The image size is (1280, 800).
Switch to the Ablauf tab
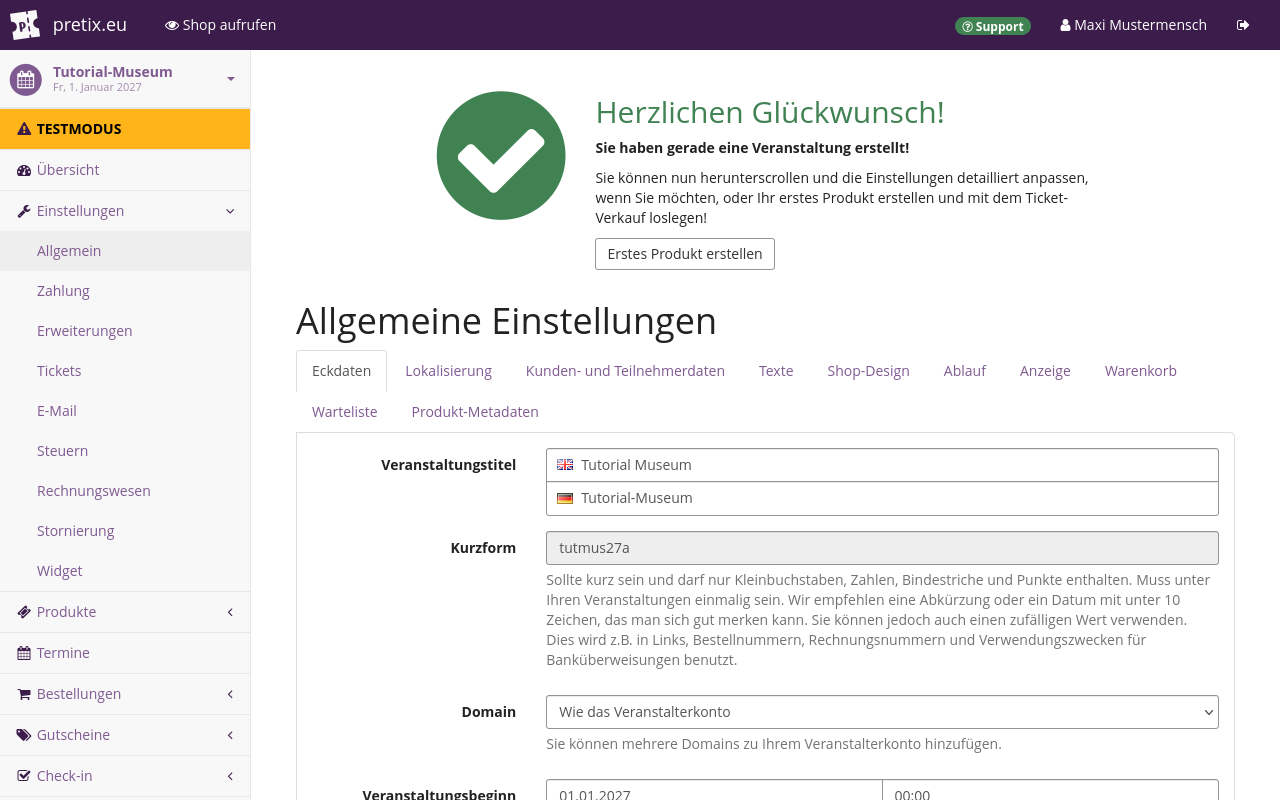(x=965, y=371)
